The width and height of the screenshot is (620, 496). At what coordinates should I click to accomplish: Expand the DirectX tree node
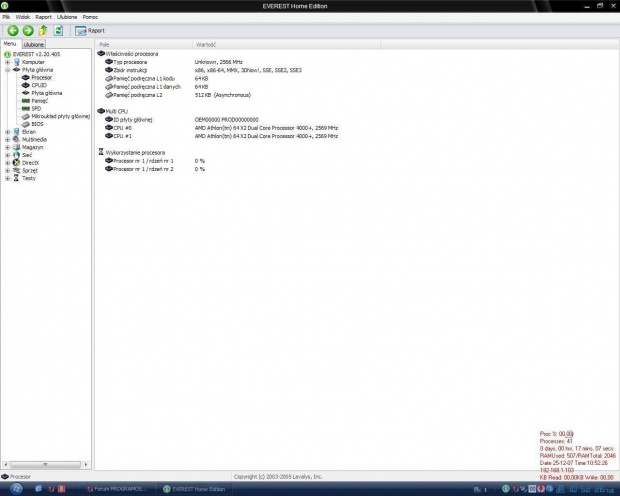pos(7,163)
